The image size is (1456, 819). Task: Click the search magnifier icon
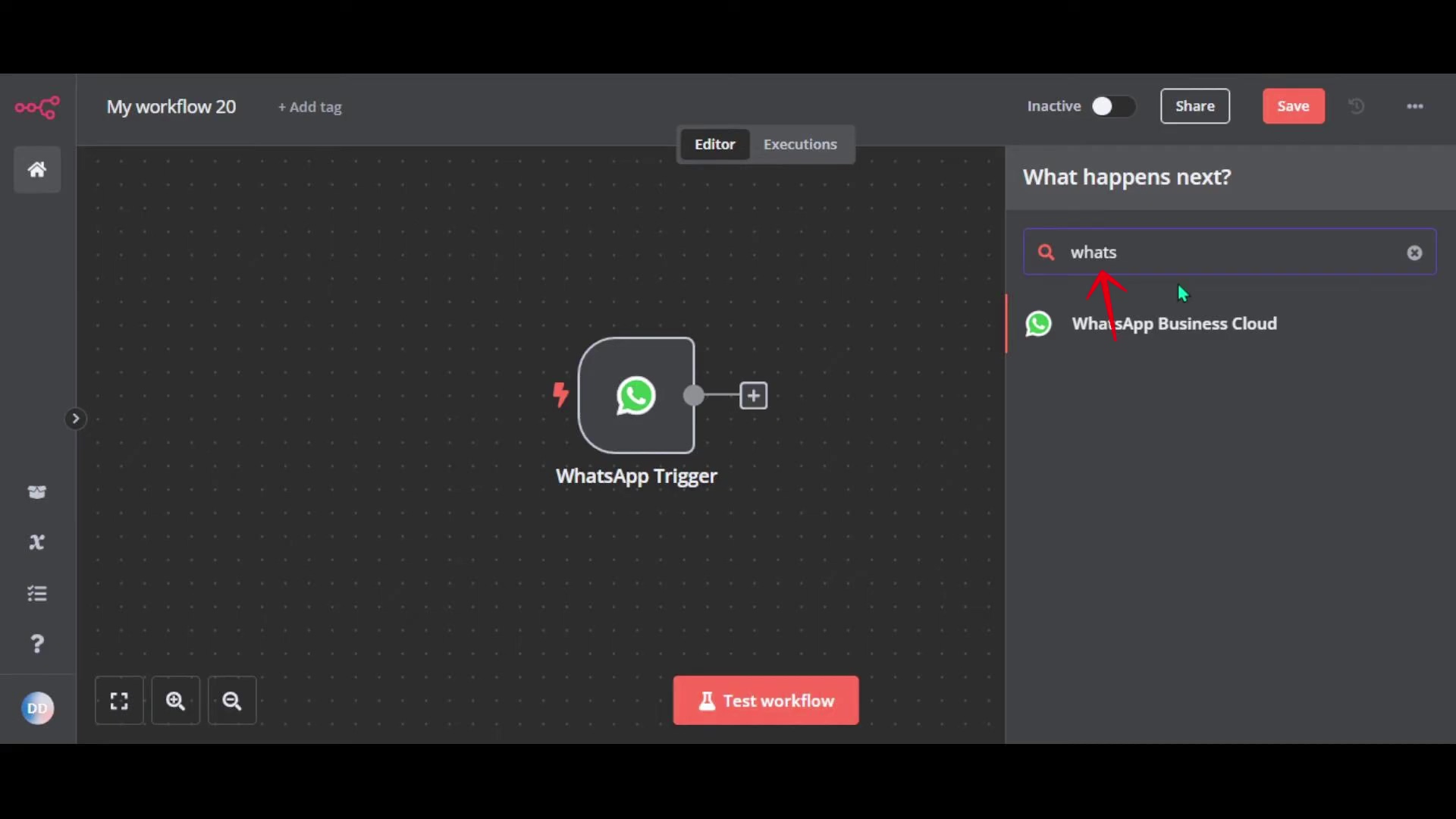coord(1046,252)
